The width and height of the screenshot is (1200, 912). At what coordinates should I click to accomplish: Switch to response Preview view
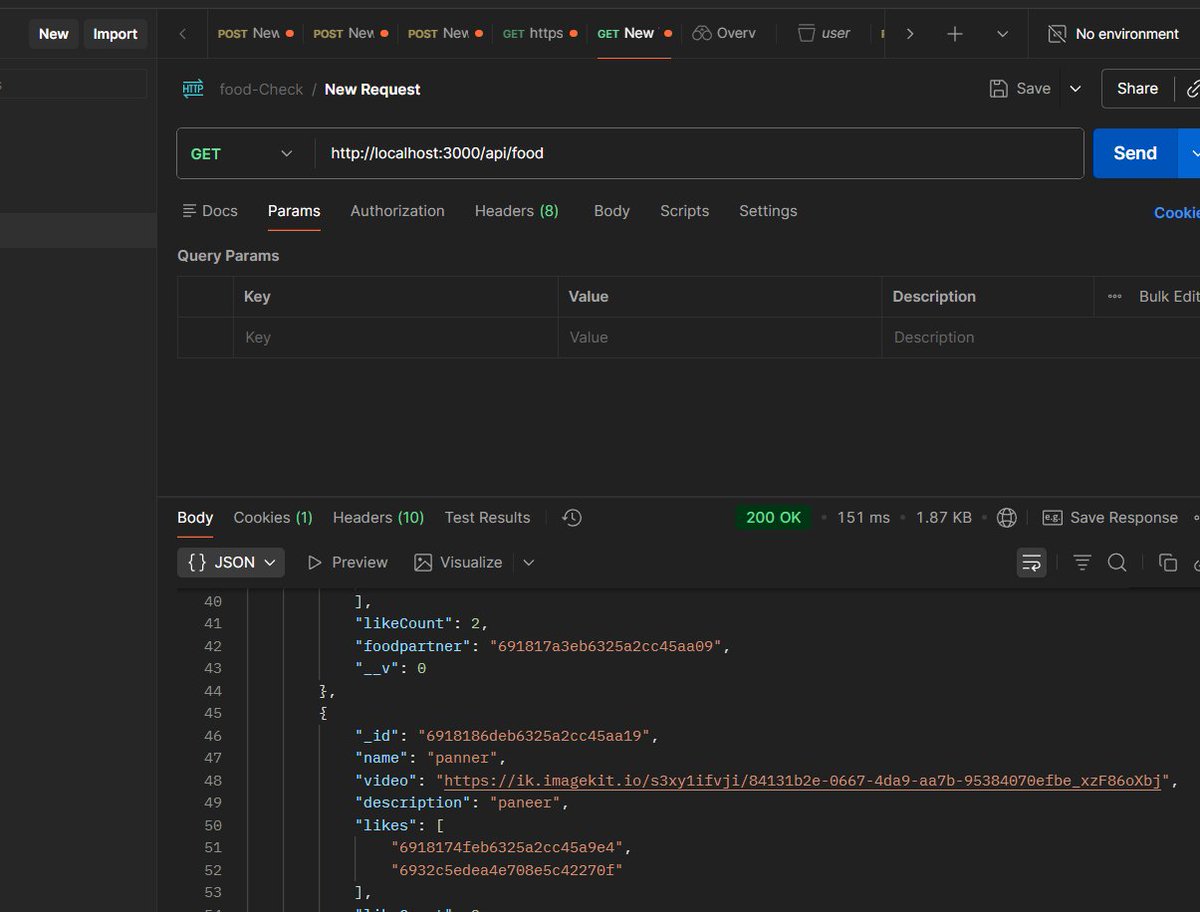[x=347, y=563]
